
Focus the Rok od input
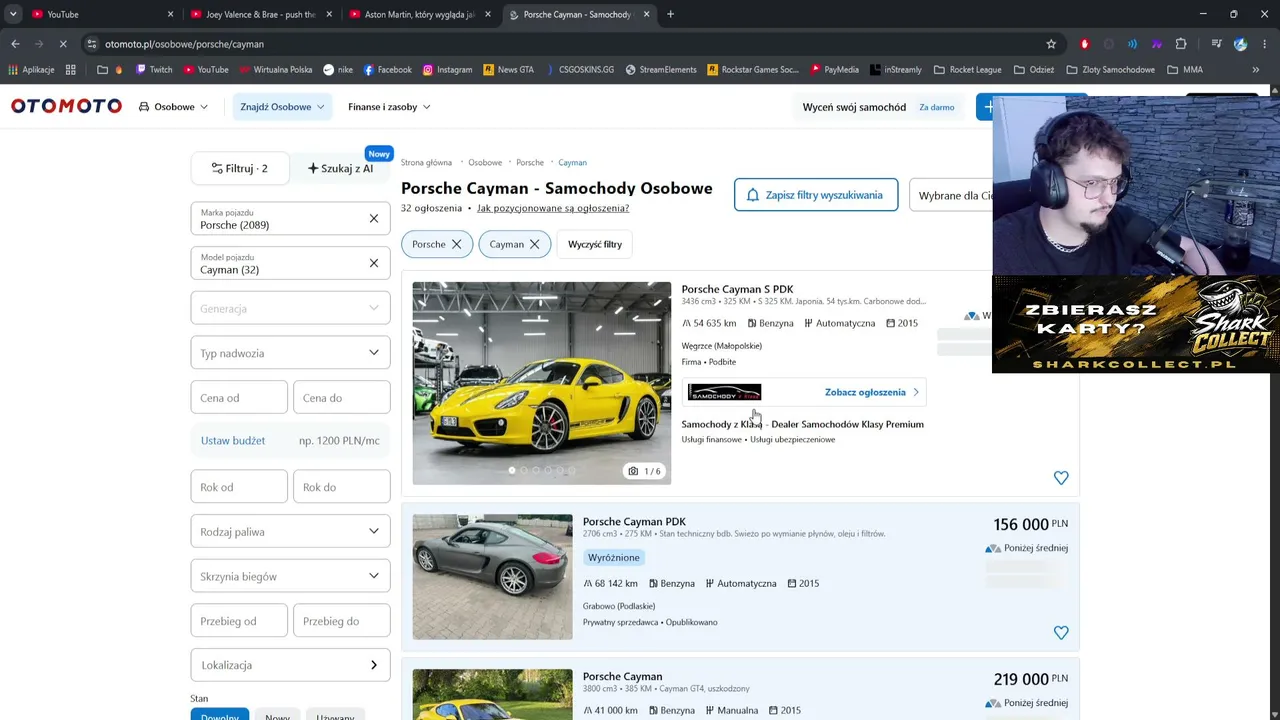(x=239, y=487)
